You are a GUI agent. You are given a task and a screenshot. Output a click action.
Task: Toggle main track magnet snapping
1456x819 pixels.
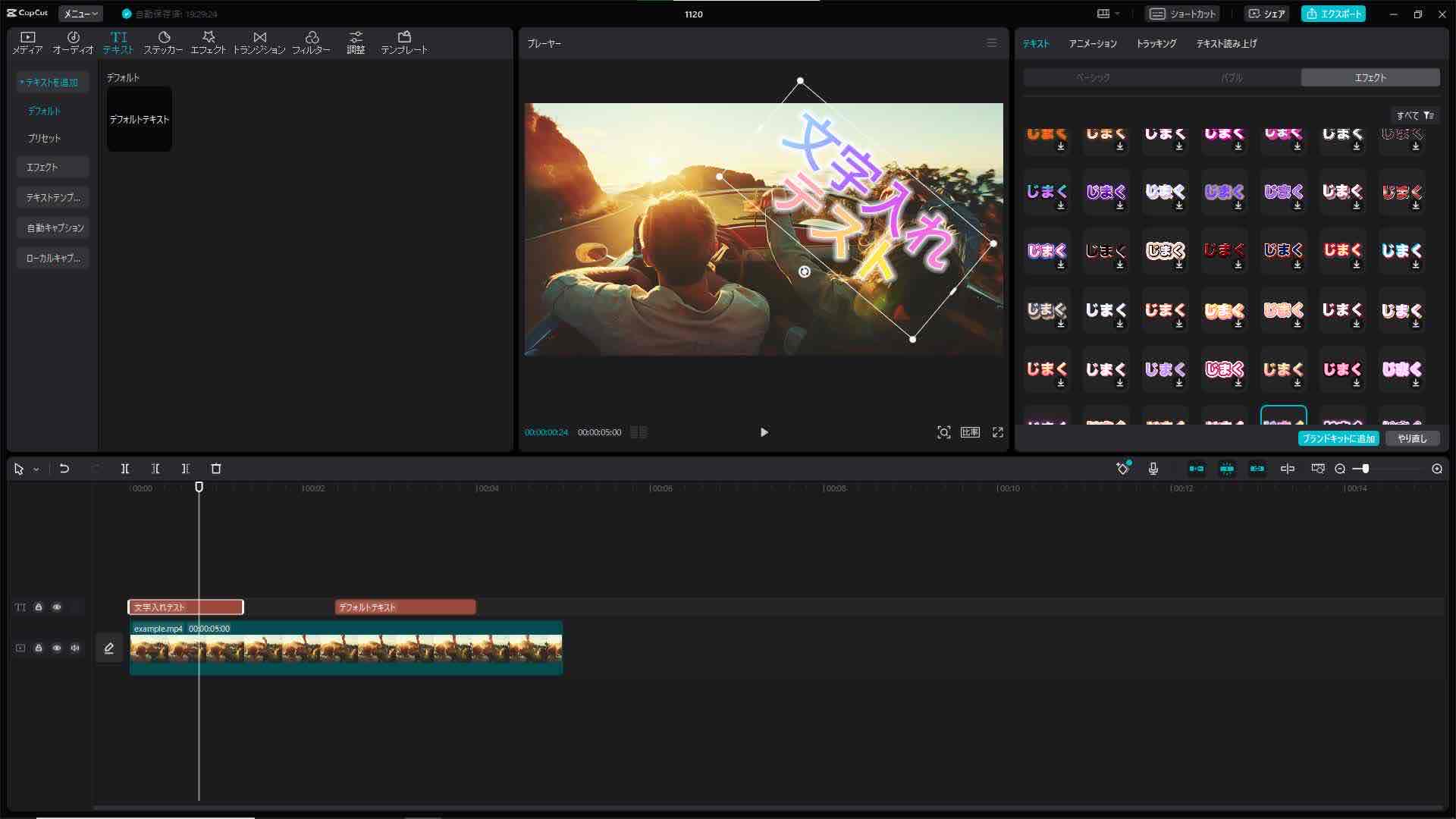point(1197,469)
